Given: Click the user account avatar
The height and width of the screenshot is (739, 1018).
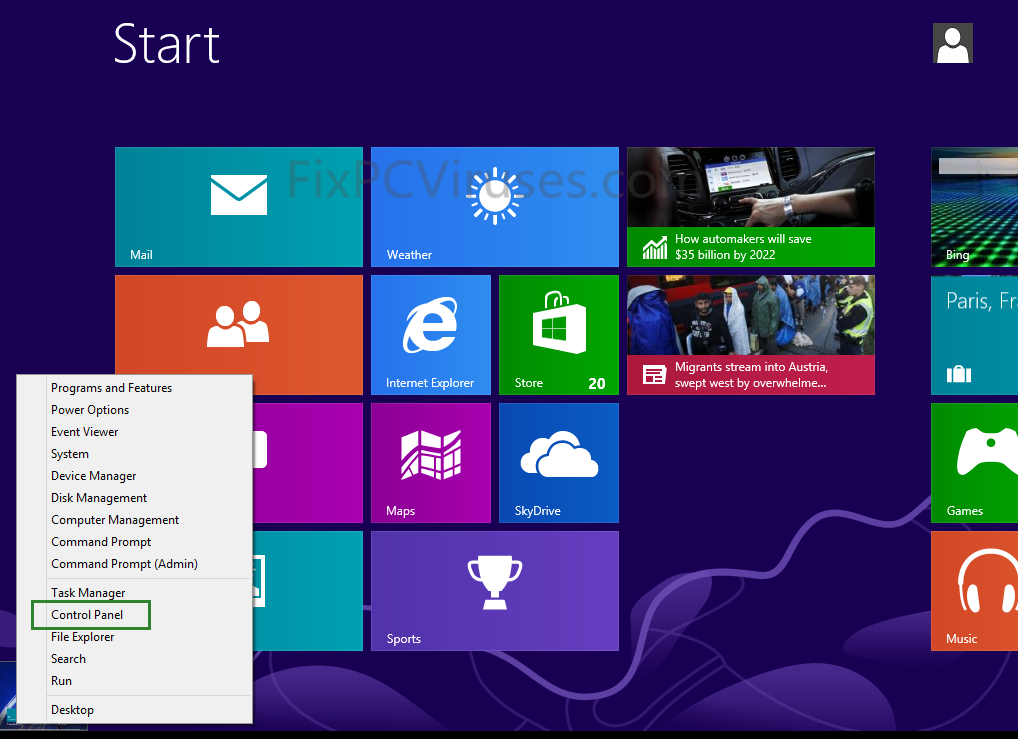Looking at the screenshot, I should tap(952, 43).
